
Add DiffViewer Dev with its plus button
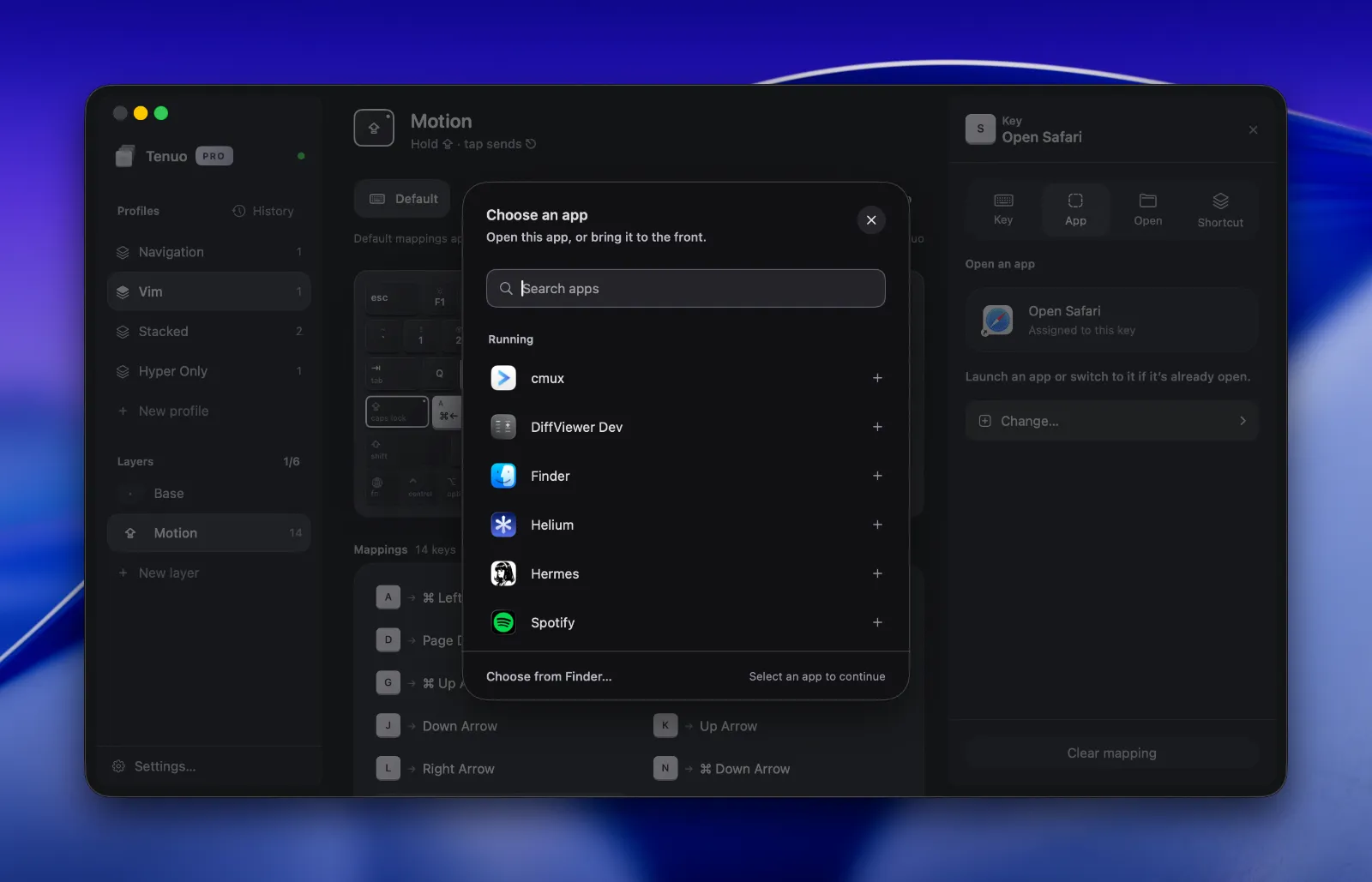point(877,427)
